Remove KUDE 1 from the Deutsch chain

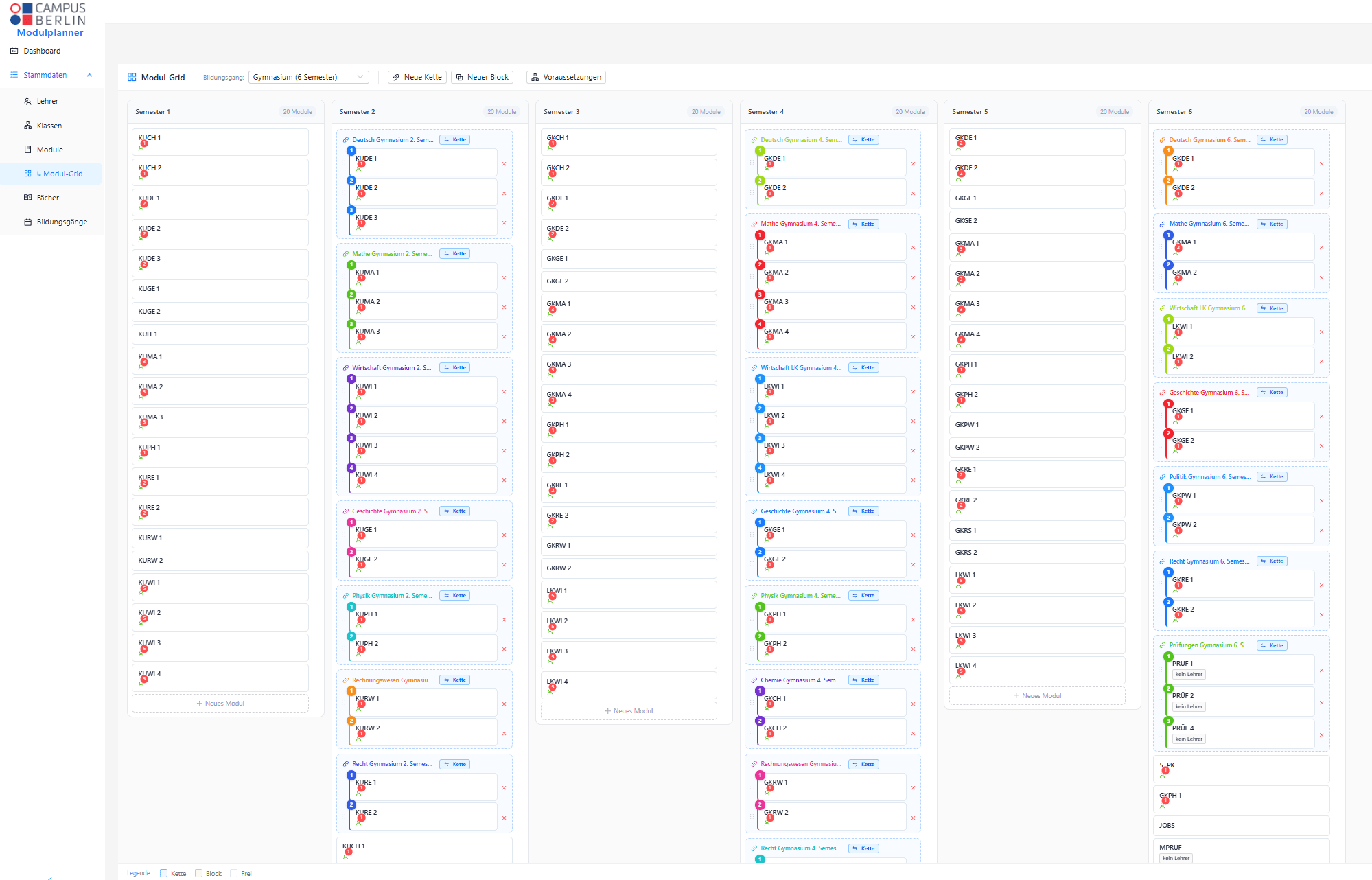tap(504, 164)
